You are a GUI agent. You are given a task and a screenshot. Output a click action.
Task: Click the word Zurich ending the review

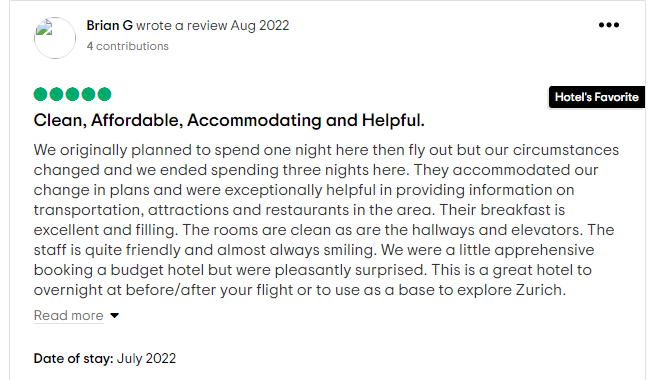[x=540, y=290]
